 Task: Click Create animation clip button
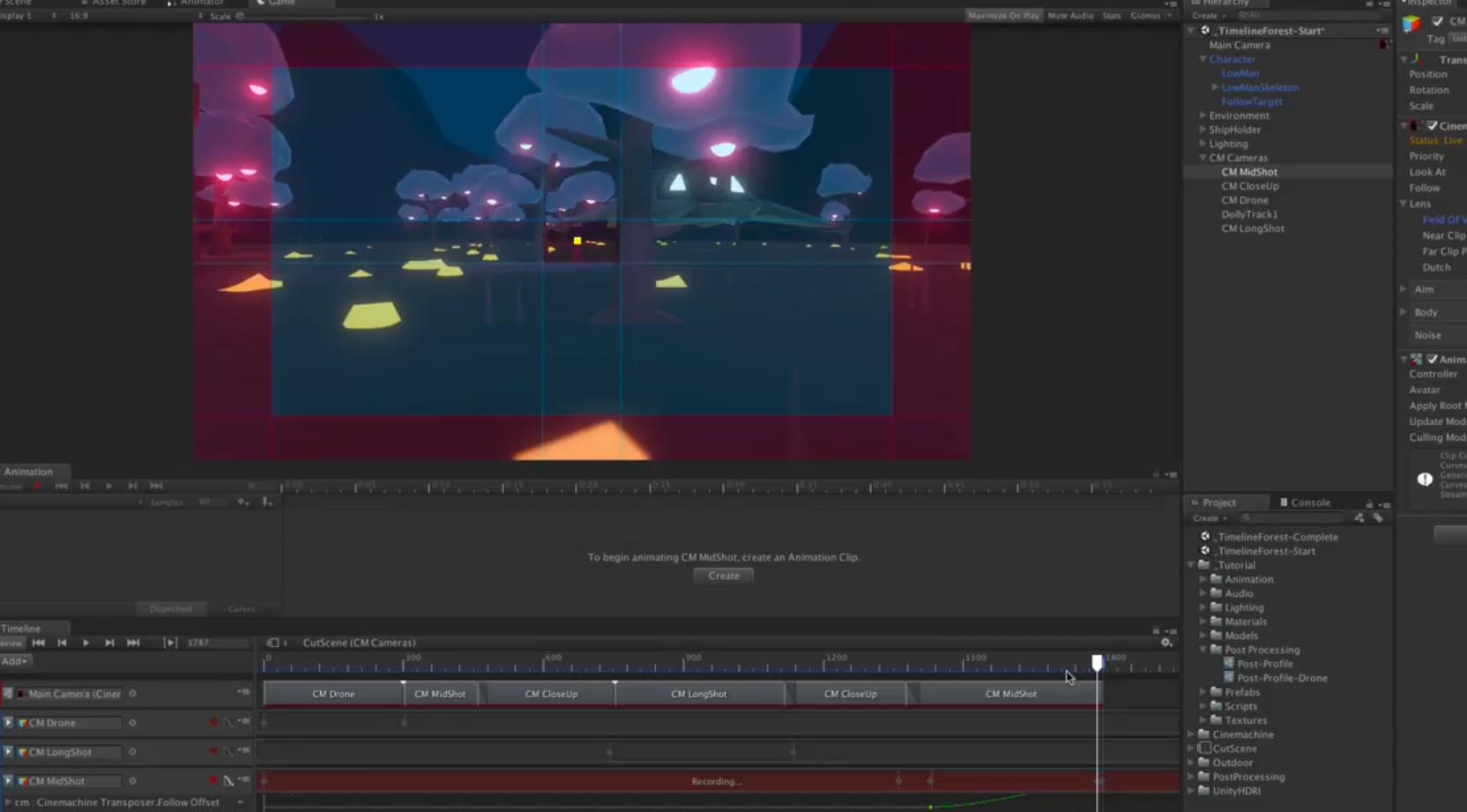[724, 576]
